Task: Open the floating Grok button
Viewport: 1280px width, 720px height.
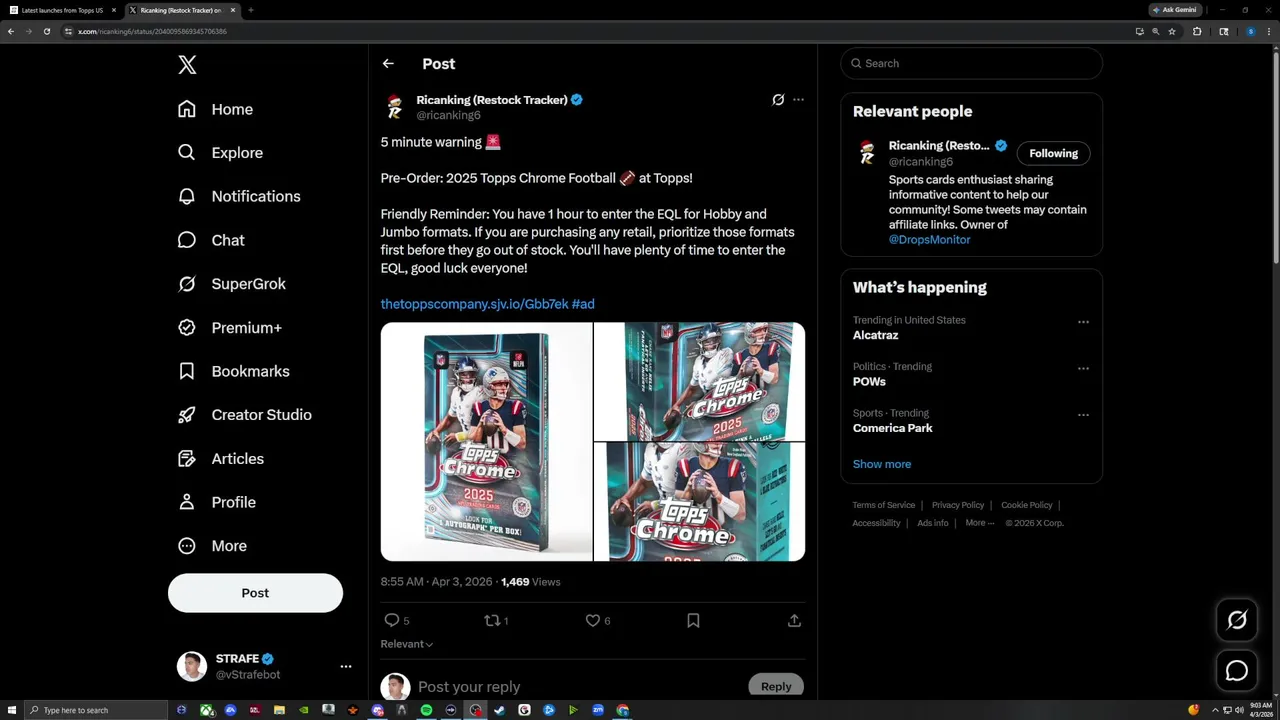Action: click(1237, 621)
